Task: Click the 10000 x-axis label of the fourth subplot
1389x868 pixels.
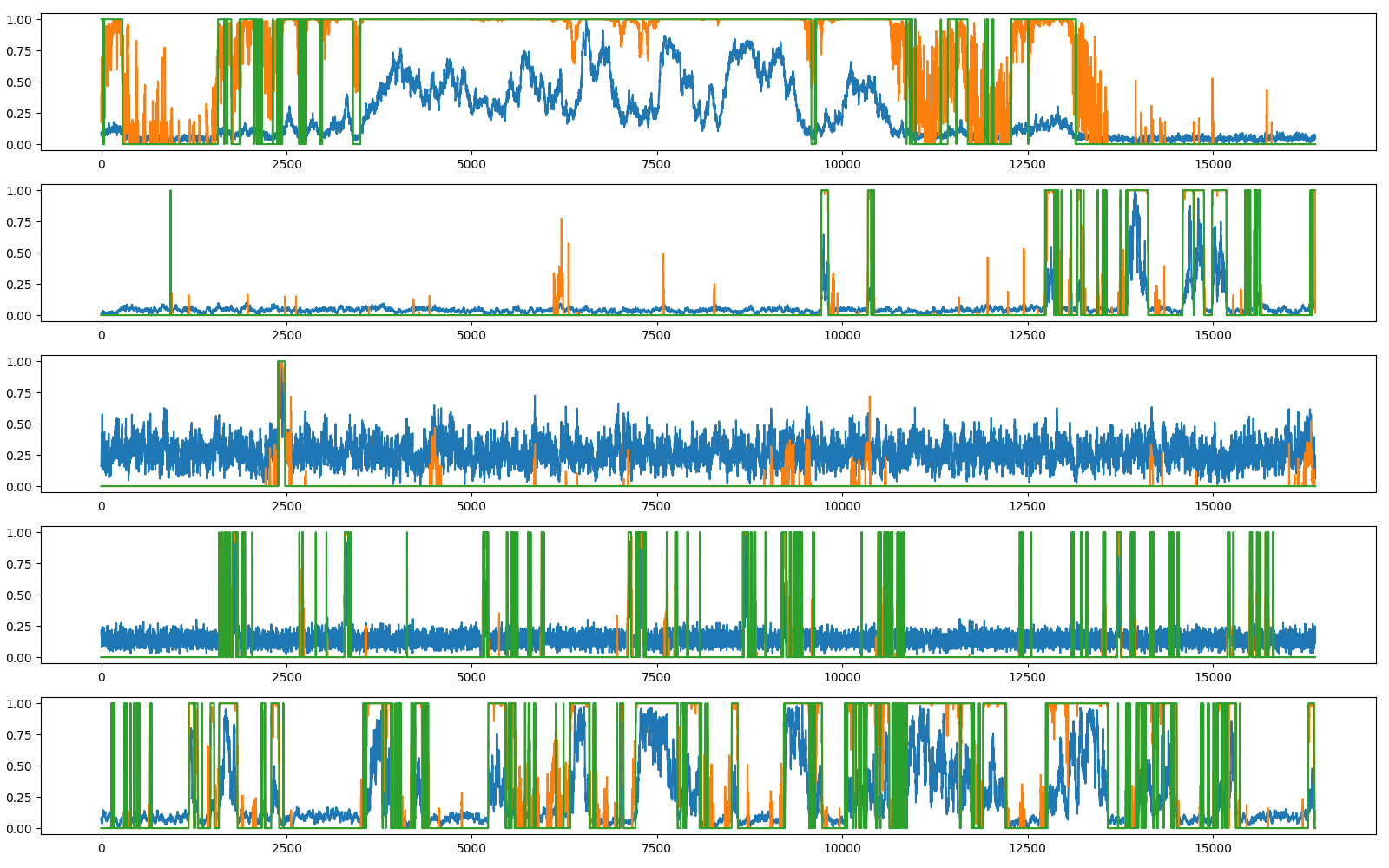Action: 842,677
